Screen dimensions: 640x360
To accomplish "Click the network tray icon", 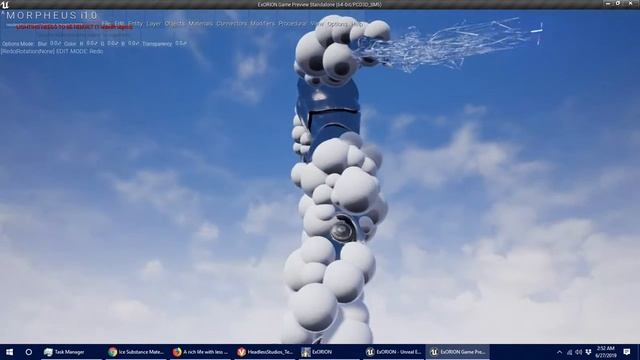I will [x=569, y=352].
